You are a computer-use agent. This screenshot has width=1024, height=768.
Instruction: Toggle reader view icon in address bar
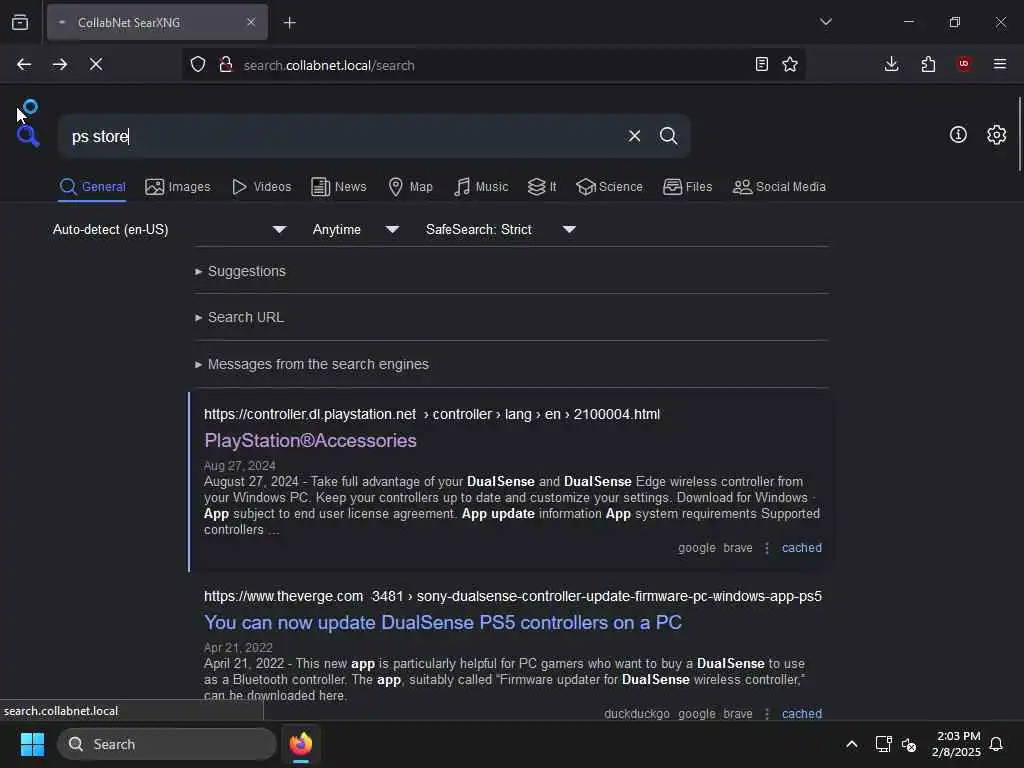(x=761, y=64)
